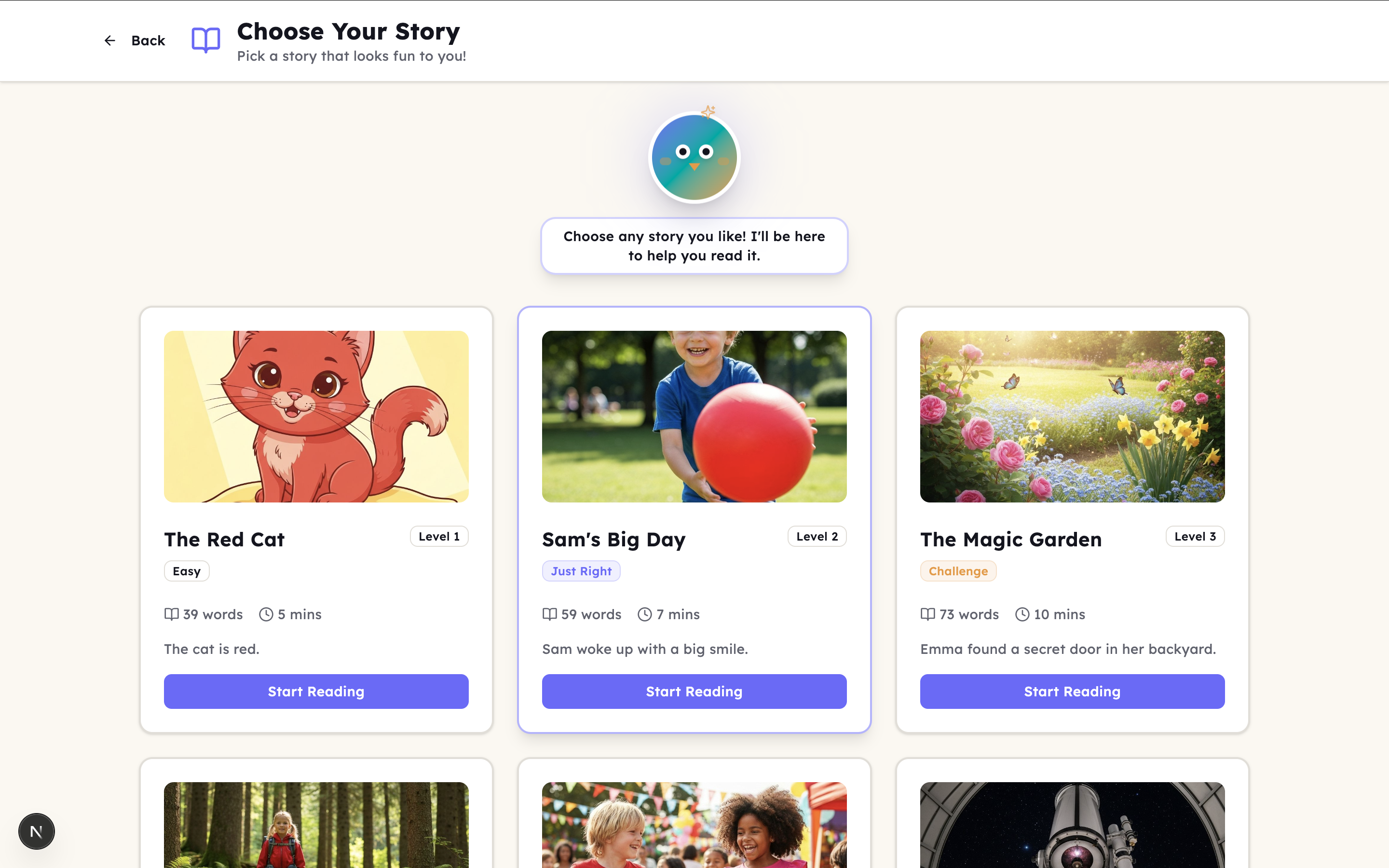Click the book icon beside 73 words
Screen dimensions: 1389x868
point(927,614)
